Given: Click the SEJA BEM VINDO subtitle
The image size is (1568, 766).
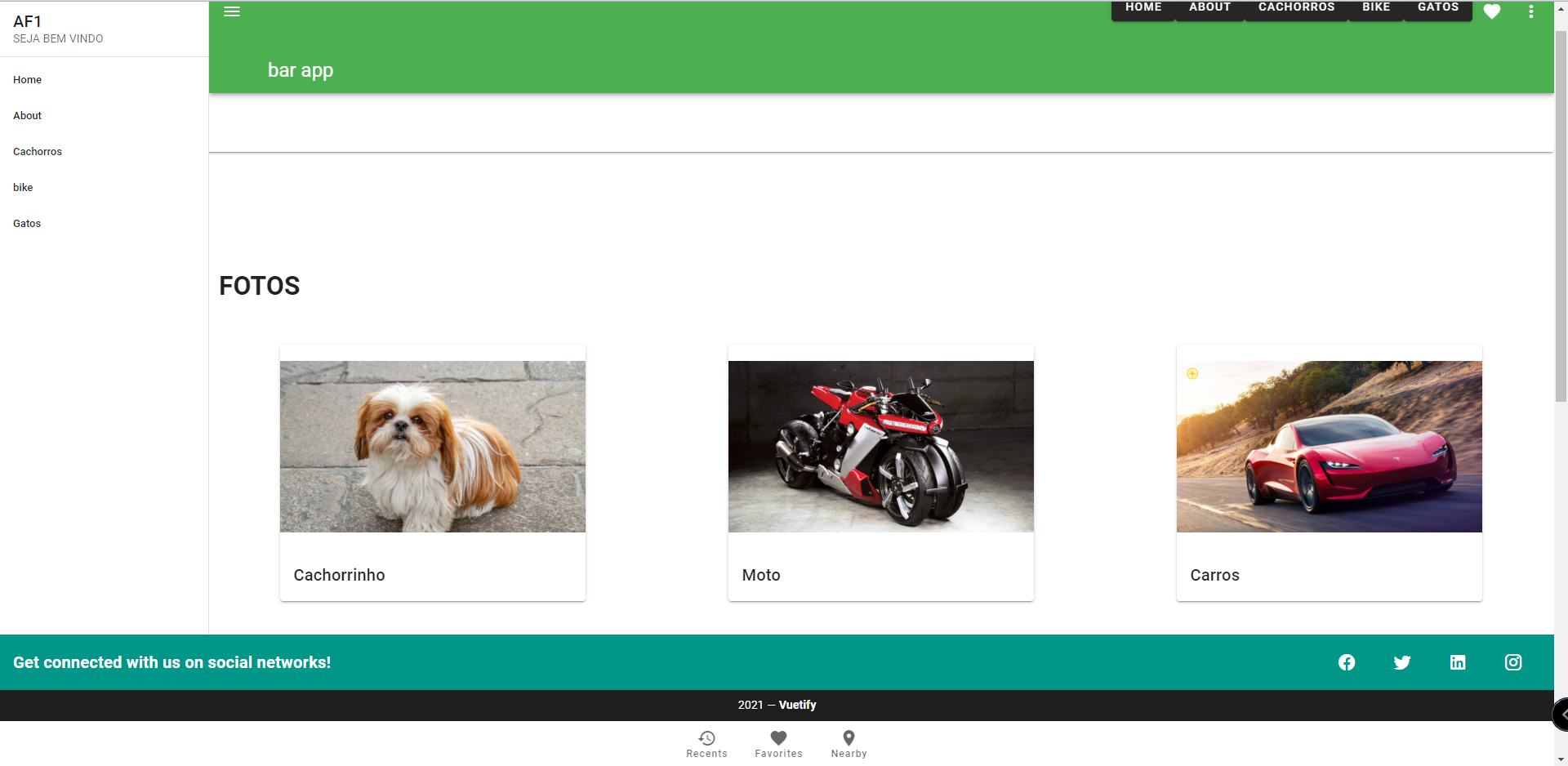Looking at the screenshot, I should click(58, 38).
